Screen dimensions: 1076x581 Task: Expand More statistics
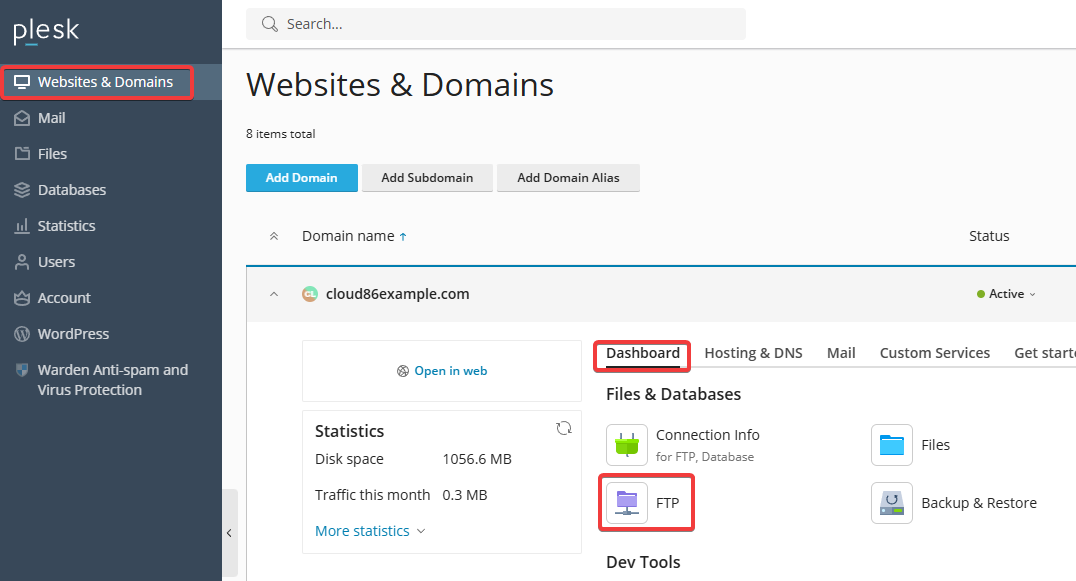pyautogui.click(x=370, y=531)
